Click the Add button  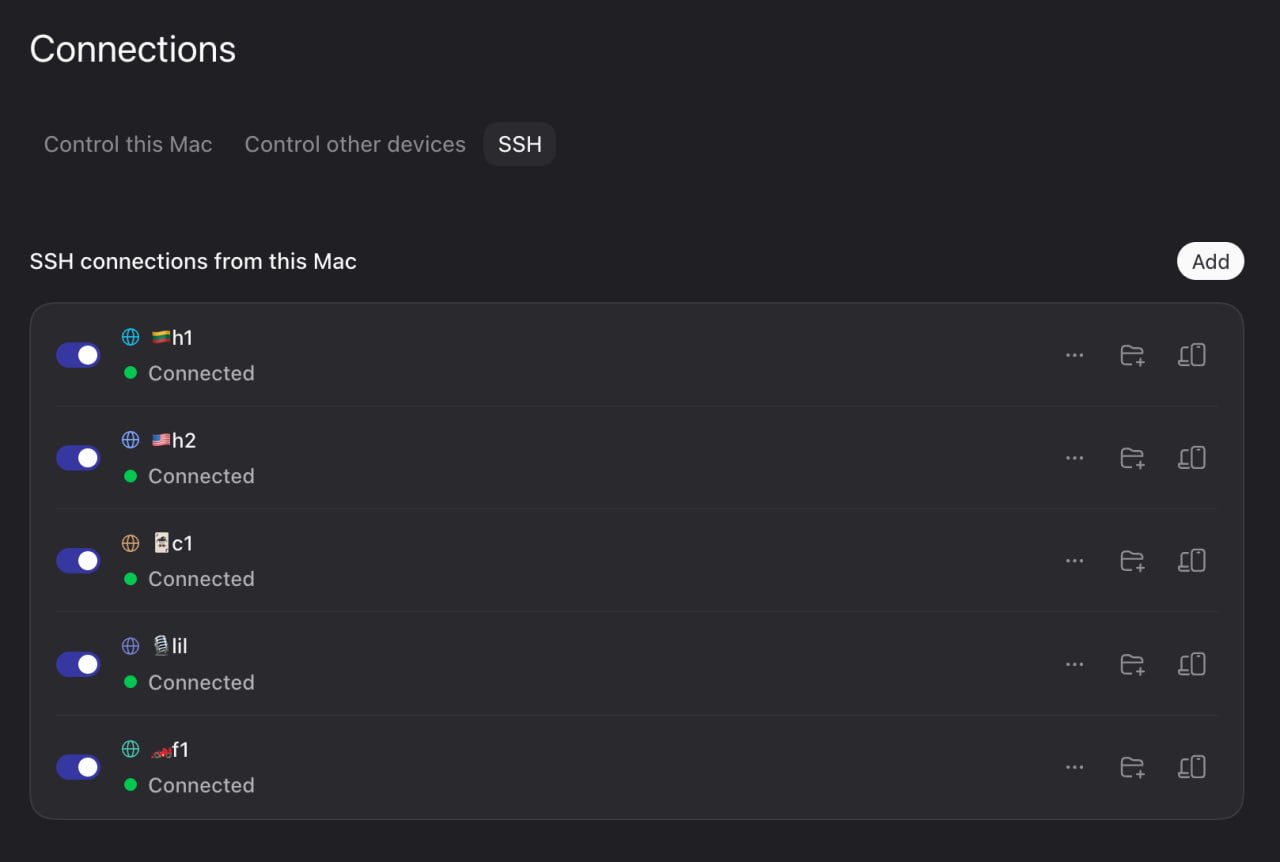point(1210,261)
